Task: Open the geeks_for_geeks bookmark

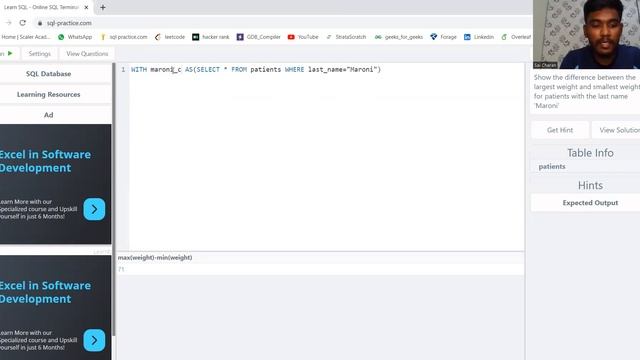Action: [399, 37]
